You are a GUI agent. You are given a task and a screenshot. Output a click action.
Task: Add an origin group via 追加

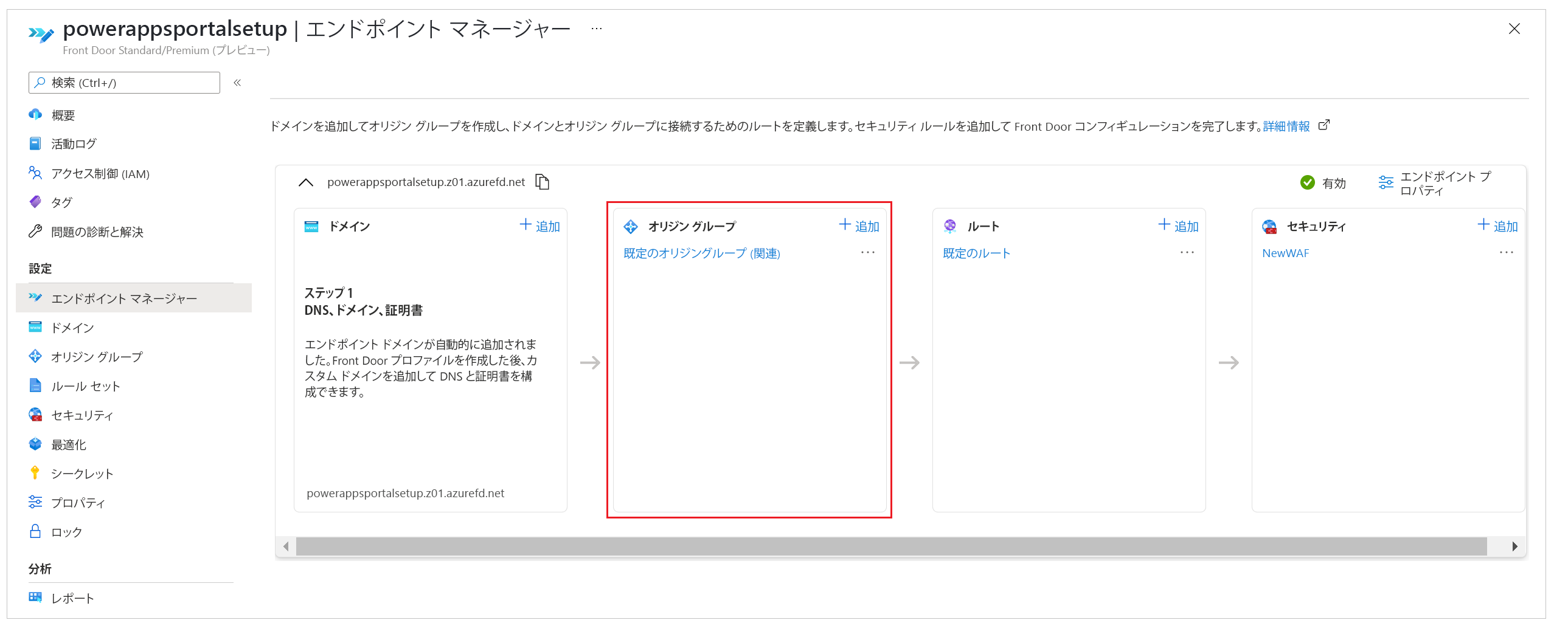(x=859, y=226)
